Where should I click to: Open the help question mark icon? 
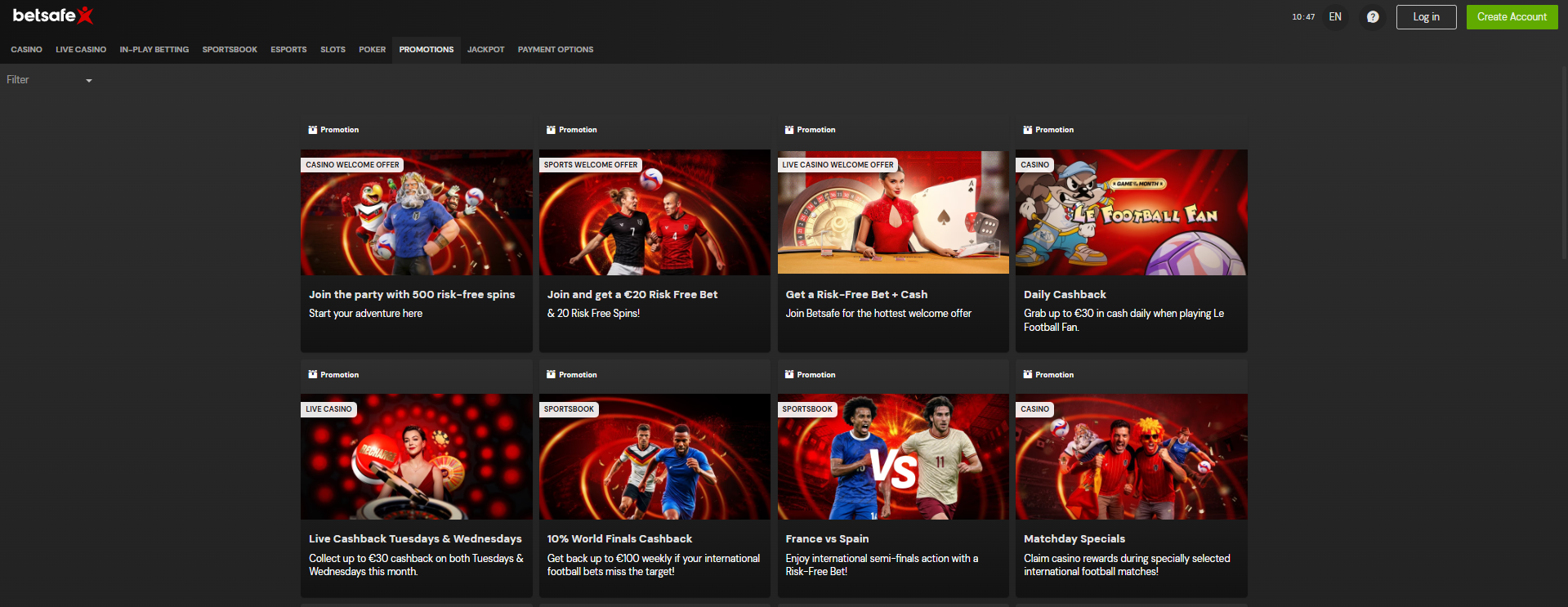[x=1373, y=17]
